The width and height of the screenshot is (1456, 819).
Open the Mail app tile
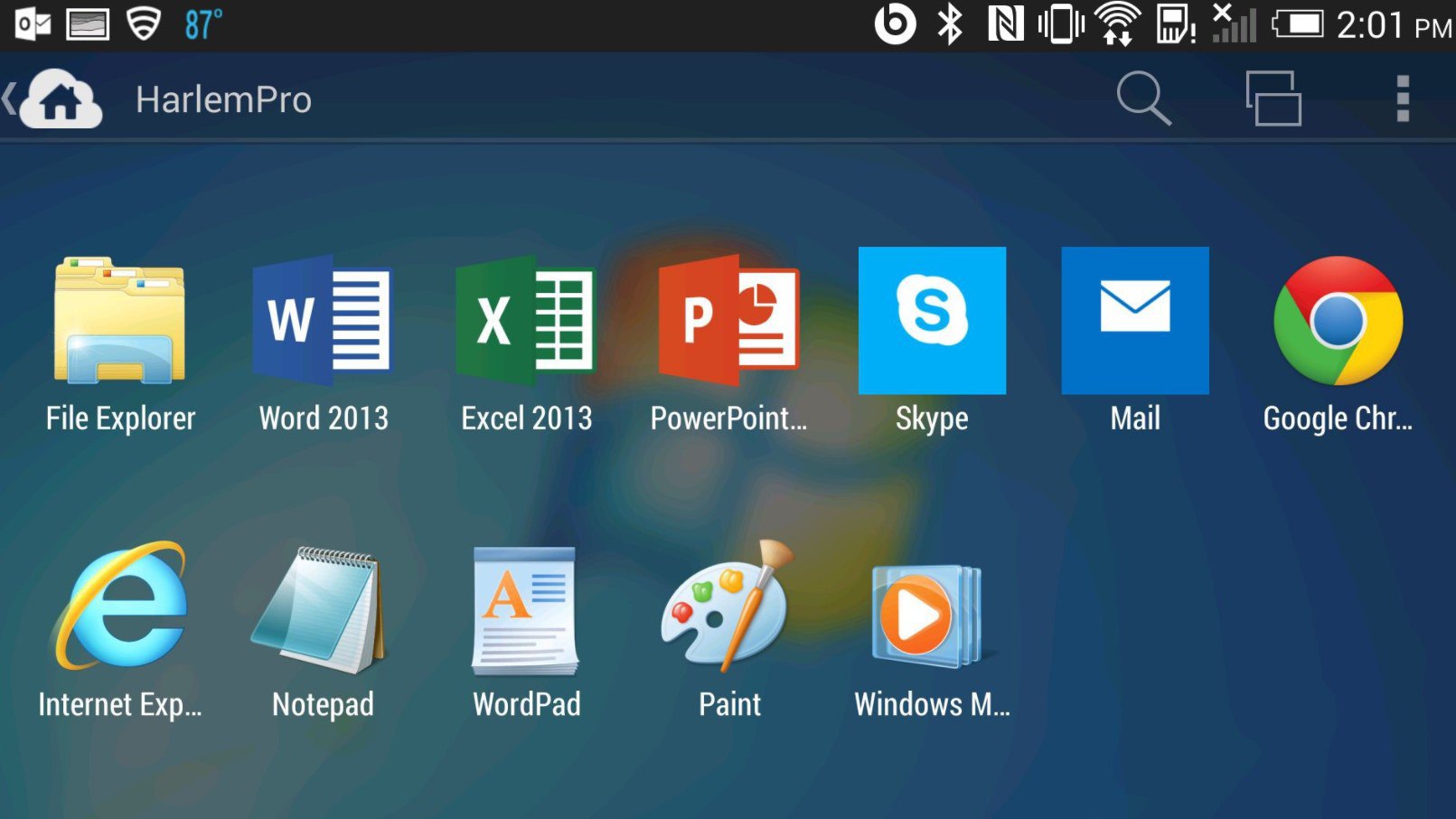click(x=1135, y=320)
